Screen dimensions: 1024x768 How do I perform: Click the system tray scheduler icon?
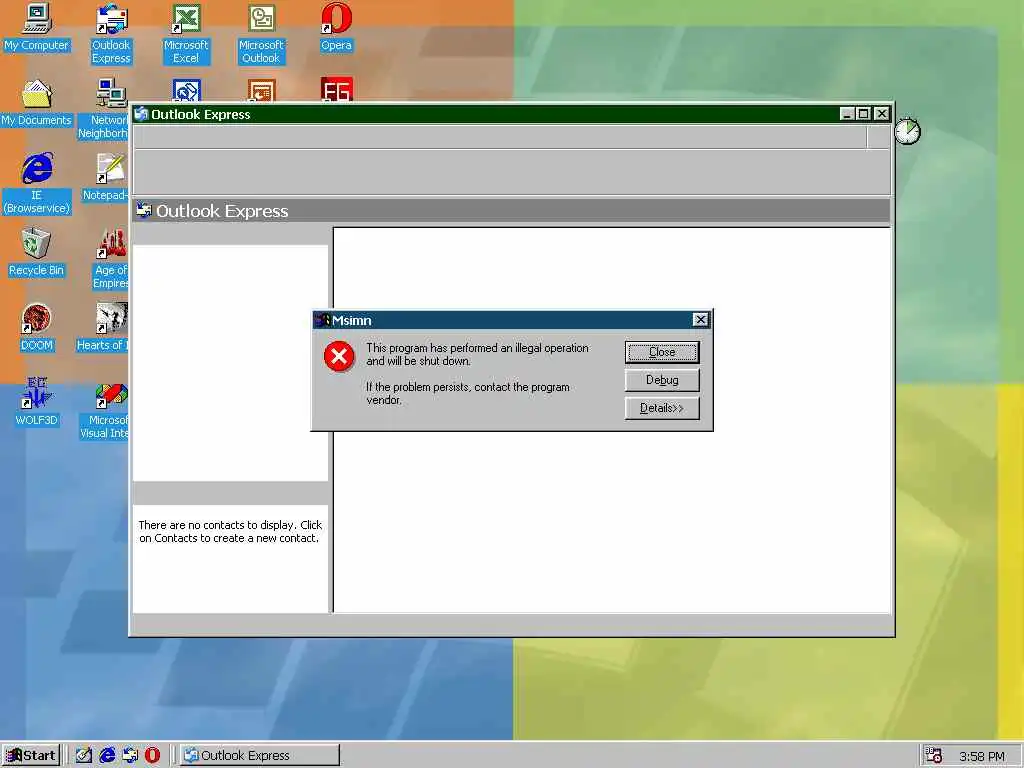(934, 756)
